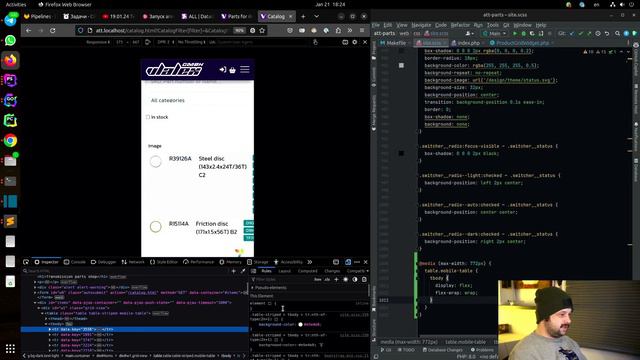Screen dimensions: 640x360
Task: Switch to the Console panel
Action: click(x=75, y=262)
